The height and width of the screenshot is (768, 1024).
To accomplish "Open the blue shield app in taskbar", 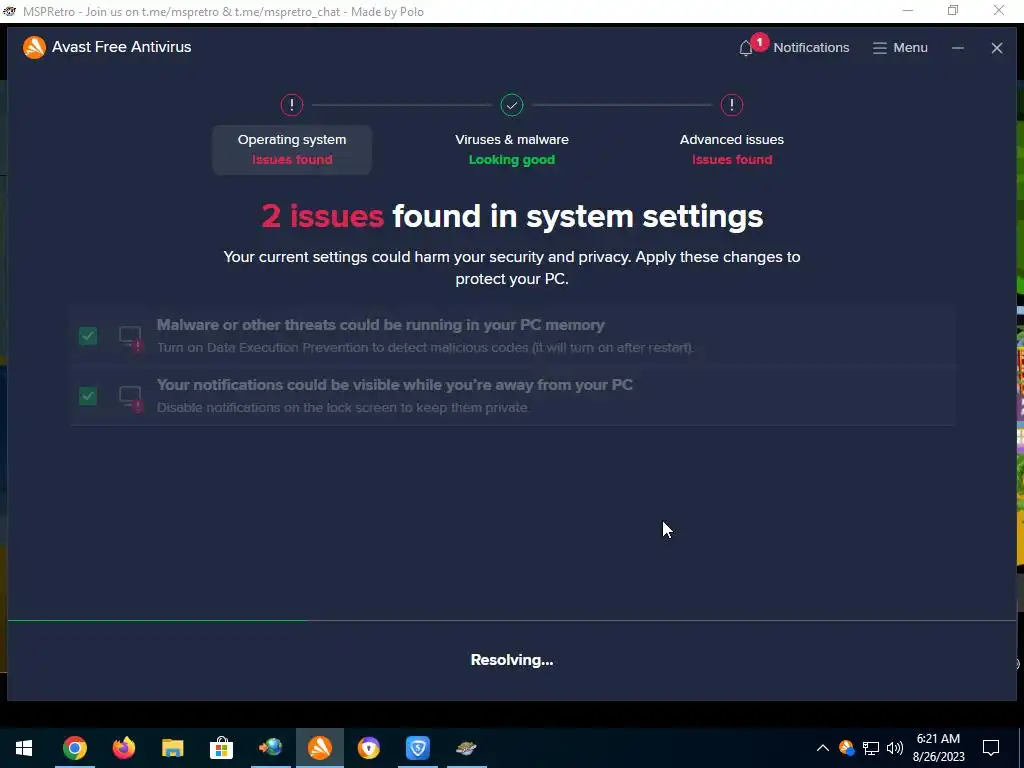I will 417,748.
